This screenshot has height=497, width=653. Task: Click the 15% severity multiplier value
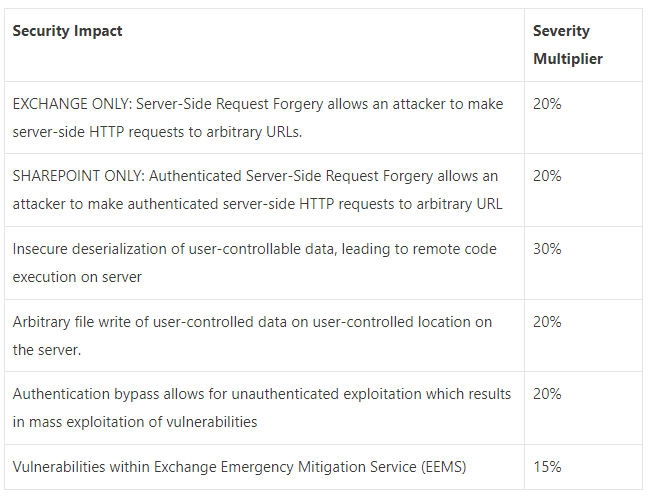point(547,467)
